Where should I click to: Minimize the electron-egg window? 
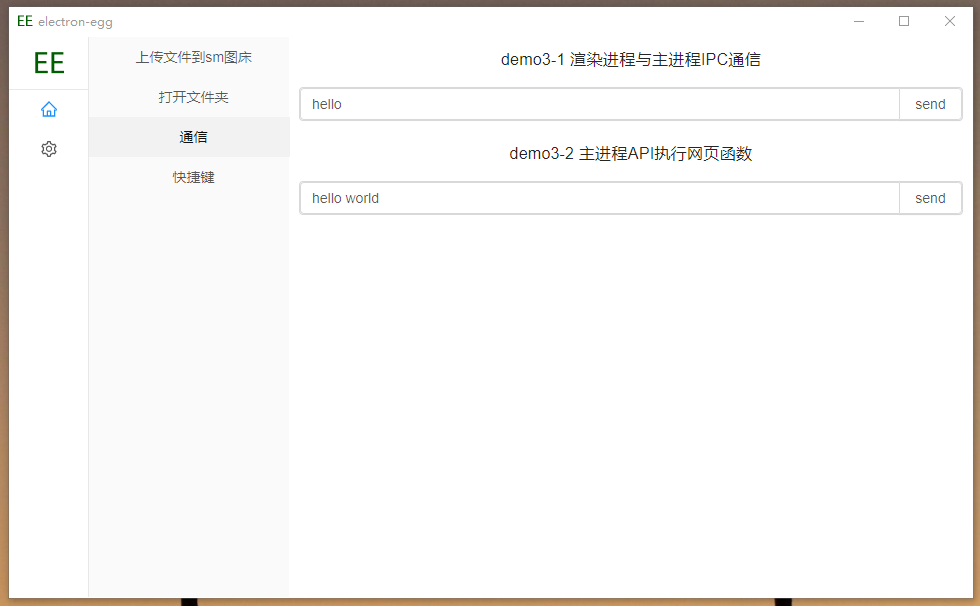[858, 21]
